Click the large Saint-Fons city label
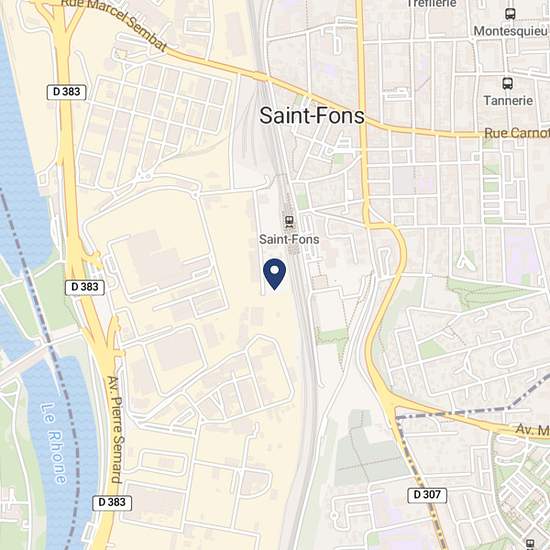 point(312,116)
